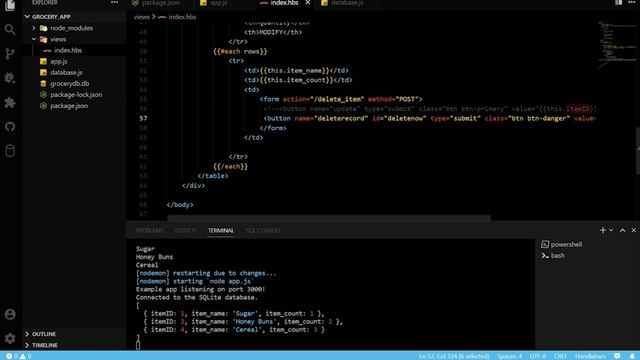Maximize the panel with up chevron
This screenshot has width=640, height=360.
pyautogui.click(x=622, y=230)
